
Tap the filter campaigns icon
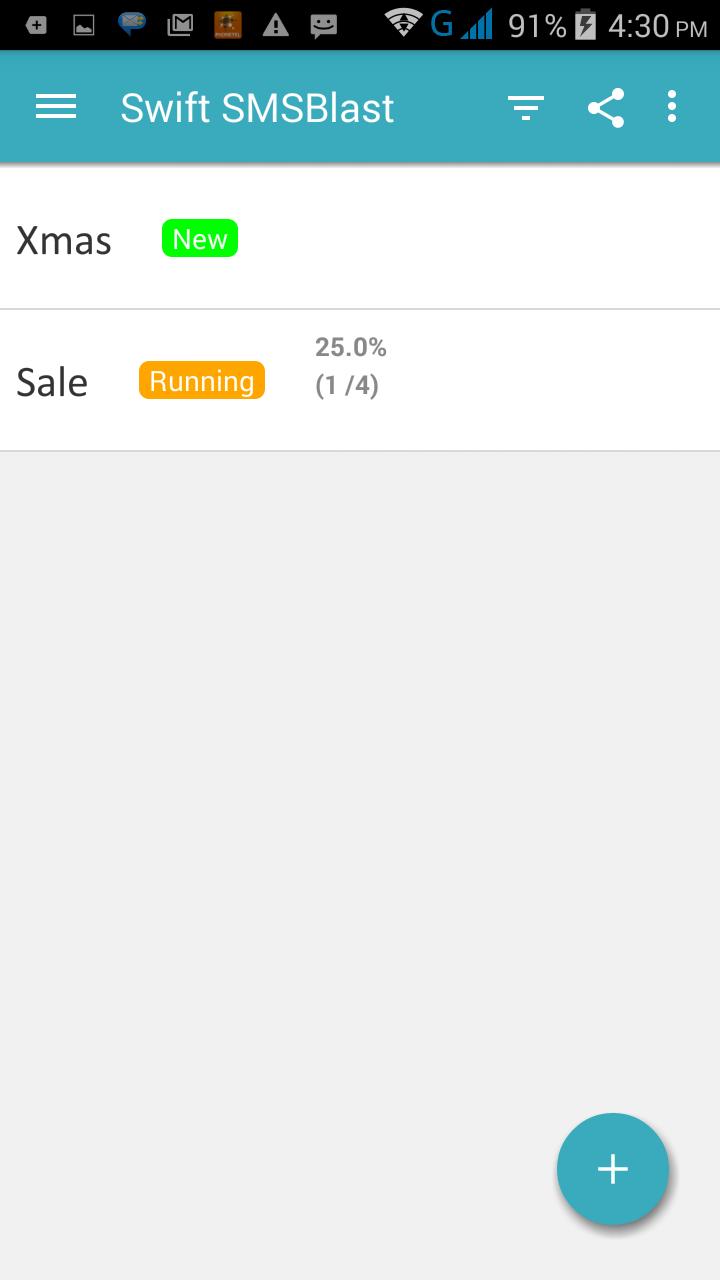[x=525, y=107]
